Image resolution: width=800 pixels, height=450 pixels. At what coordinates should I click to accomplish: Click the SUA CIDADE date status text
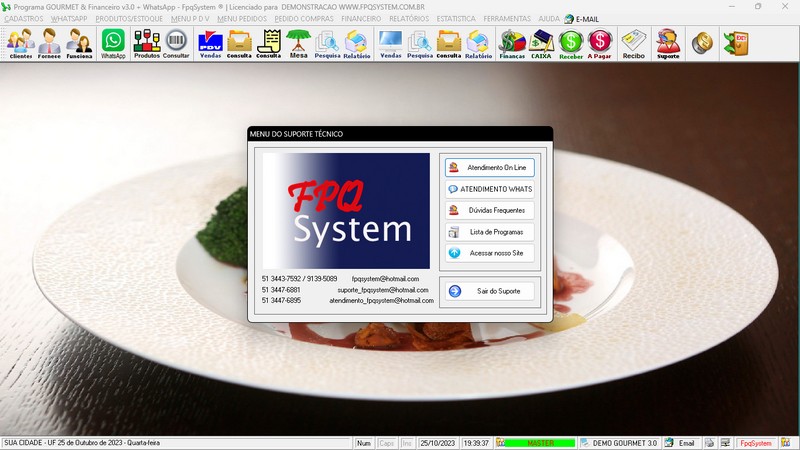coord(82,443)
